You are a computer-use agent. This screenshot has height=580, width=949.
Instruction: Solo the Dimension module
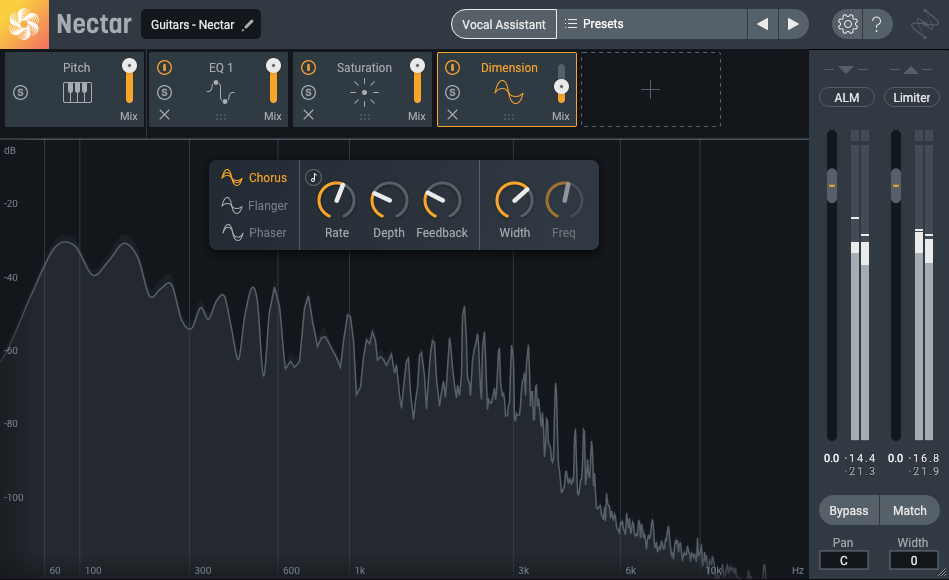(x=452, y=93)
